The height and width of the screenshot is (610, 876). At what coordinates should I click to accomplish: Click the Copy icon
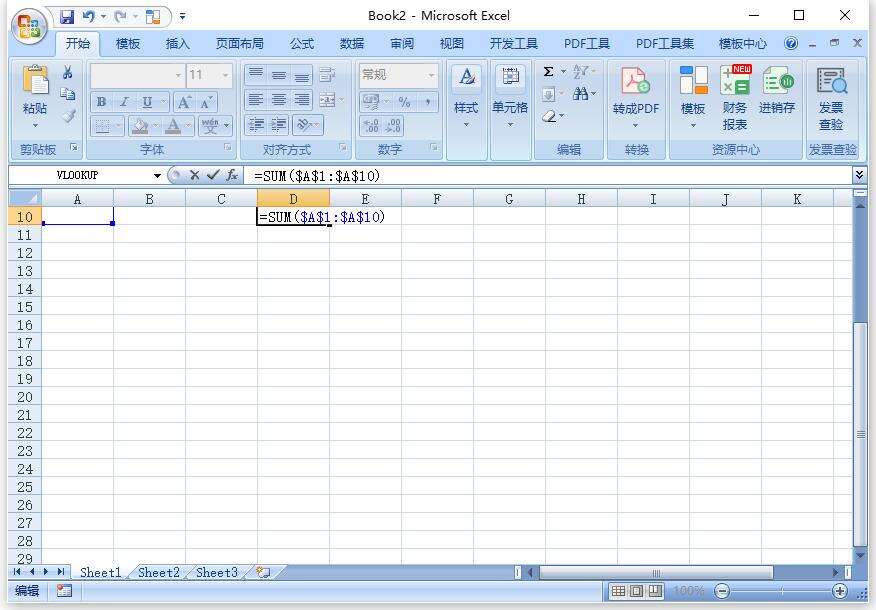[x=68, y=94]
